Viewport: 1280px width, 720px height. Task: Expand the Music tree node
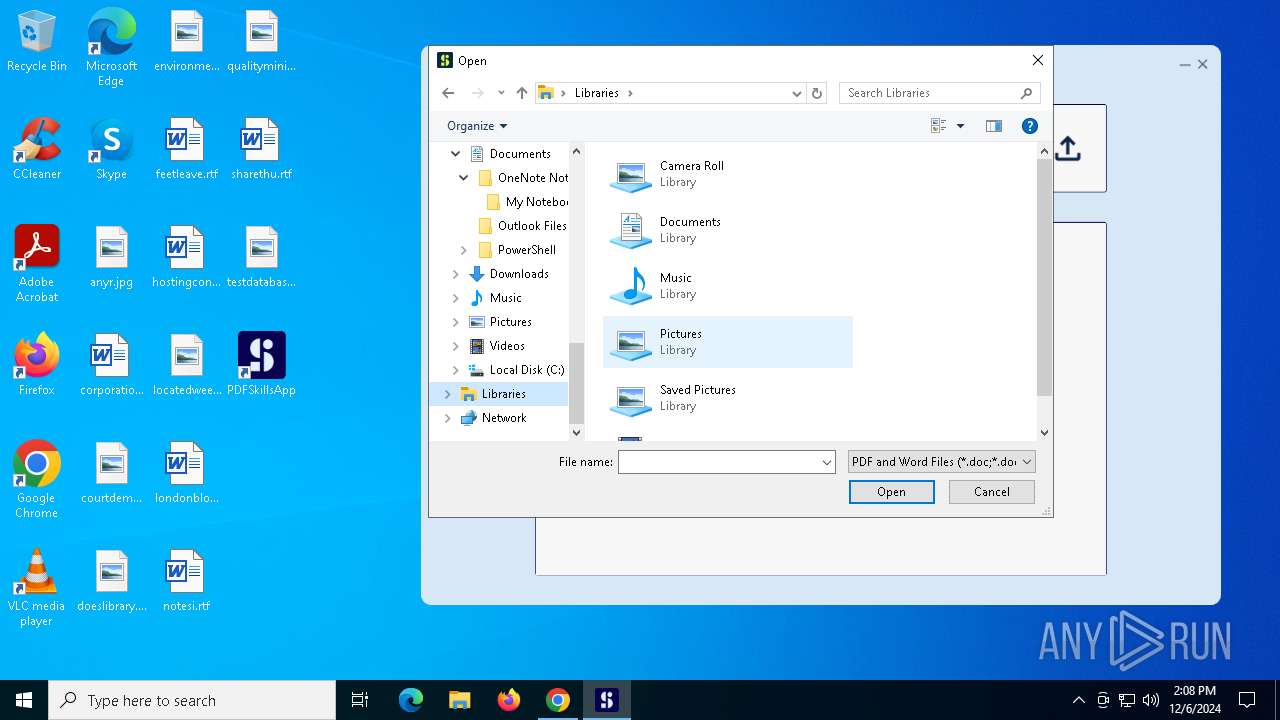[x=456, y=298]
